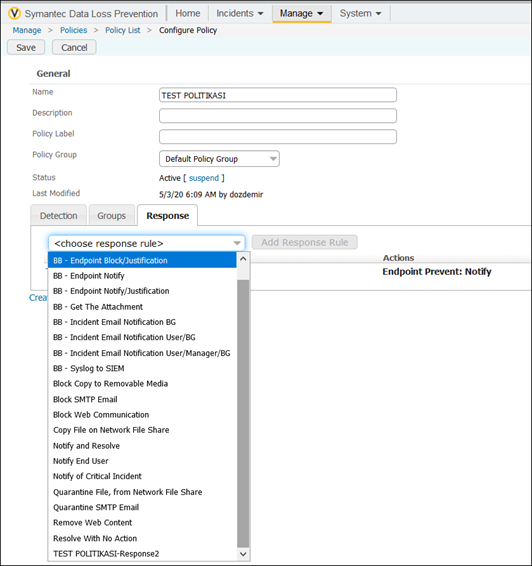Screen dimensions: 532x566
Task: Switch to the Detection tab
Action: pos(58,215)
